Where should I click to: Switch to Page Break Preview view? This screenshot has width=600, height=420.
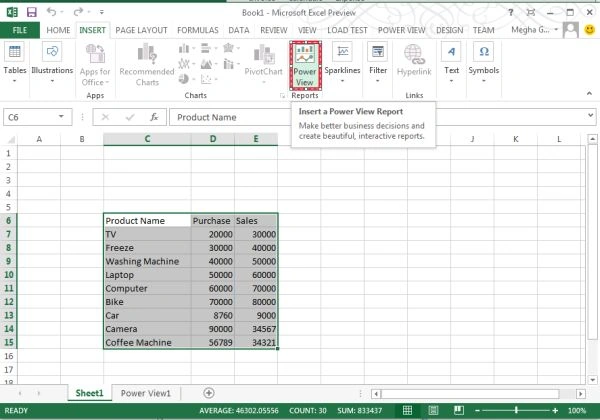pos(459,410)
